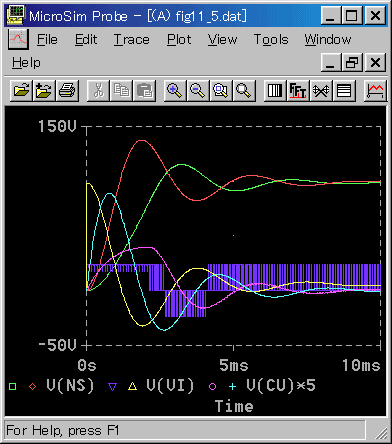Image resolution: width=392 pixels, height=444 pixels.
Task: Open the Tools menu
Action: pos(271,40)
